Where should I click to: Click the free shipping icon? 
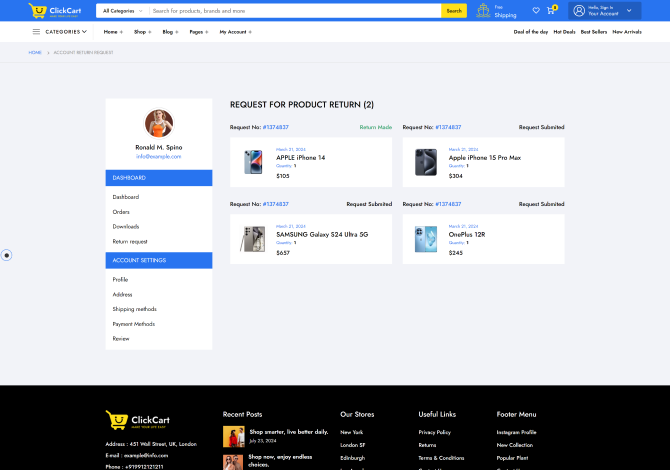483,11
